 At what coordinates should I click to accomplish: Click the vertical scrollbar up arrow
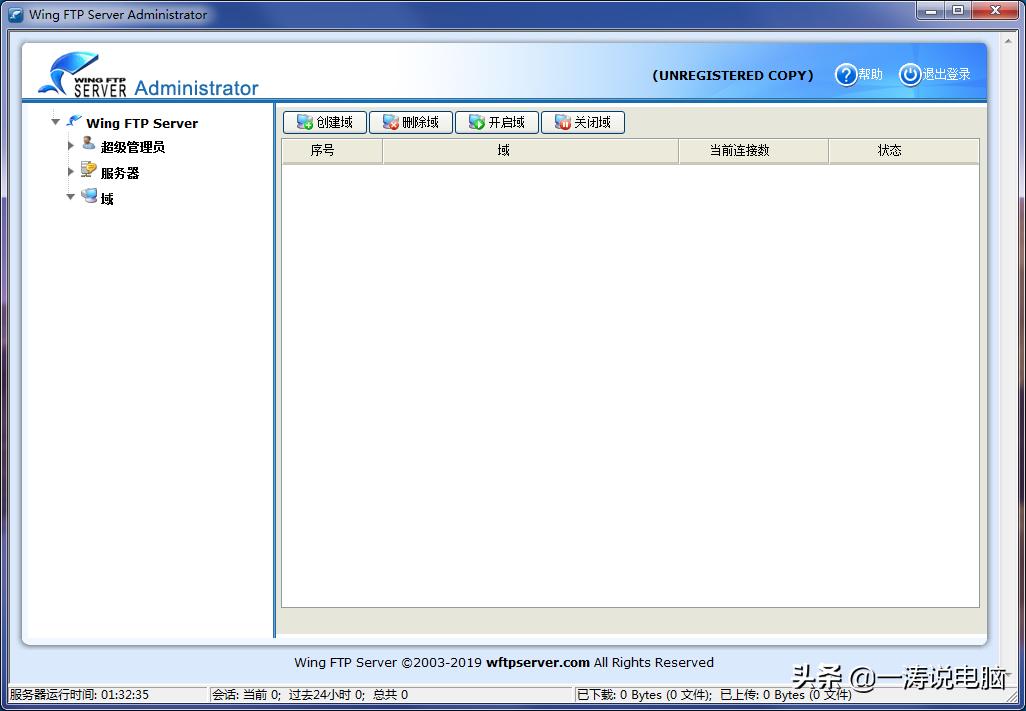click(1010, 41)
